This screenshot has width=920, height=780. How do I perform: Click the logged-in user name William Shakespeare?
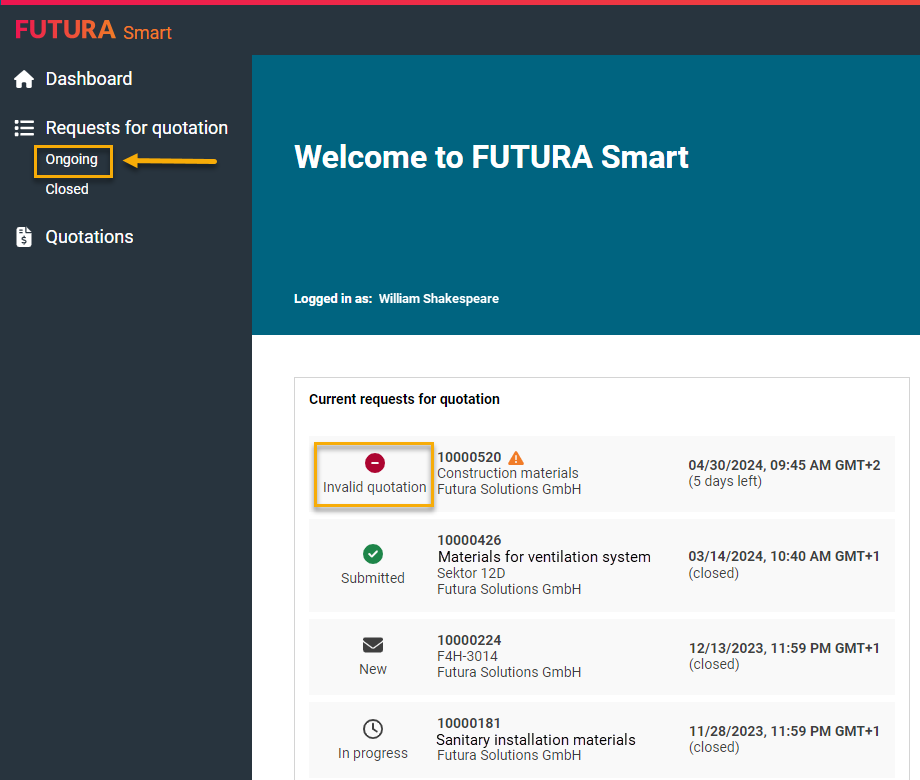(438, 299)
